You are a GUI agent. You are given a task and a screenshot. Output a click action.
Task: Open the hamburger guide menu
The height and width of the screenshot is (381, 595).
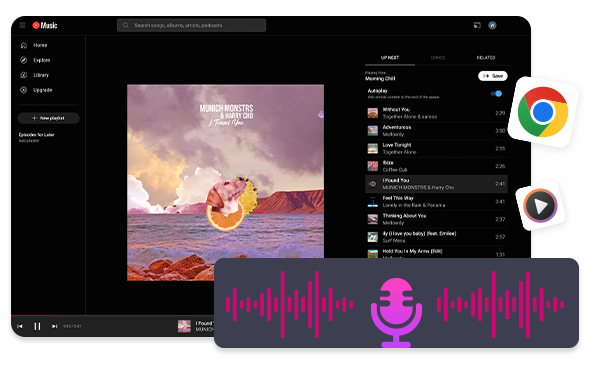tap(22, 25)
